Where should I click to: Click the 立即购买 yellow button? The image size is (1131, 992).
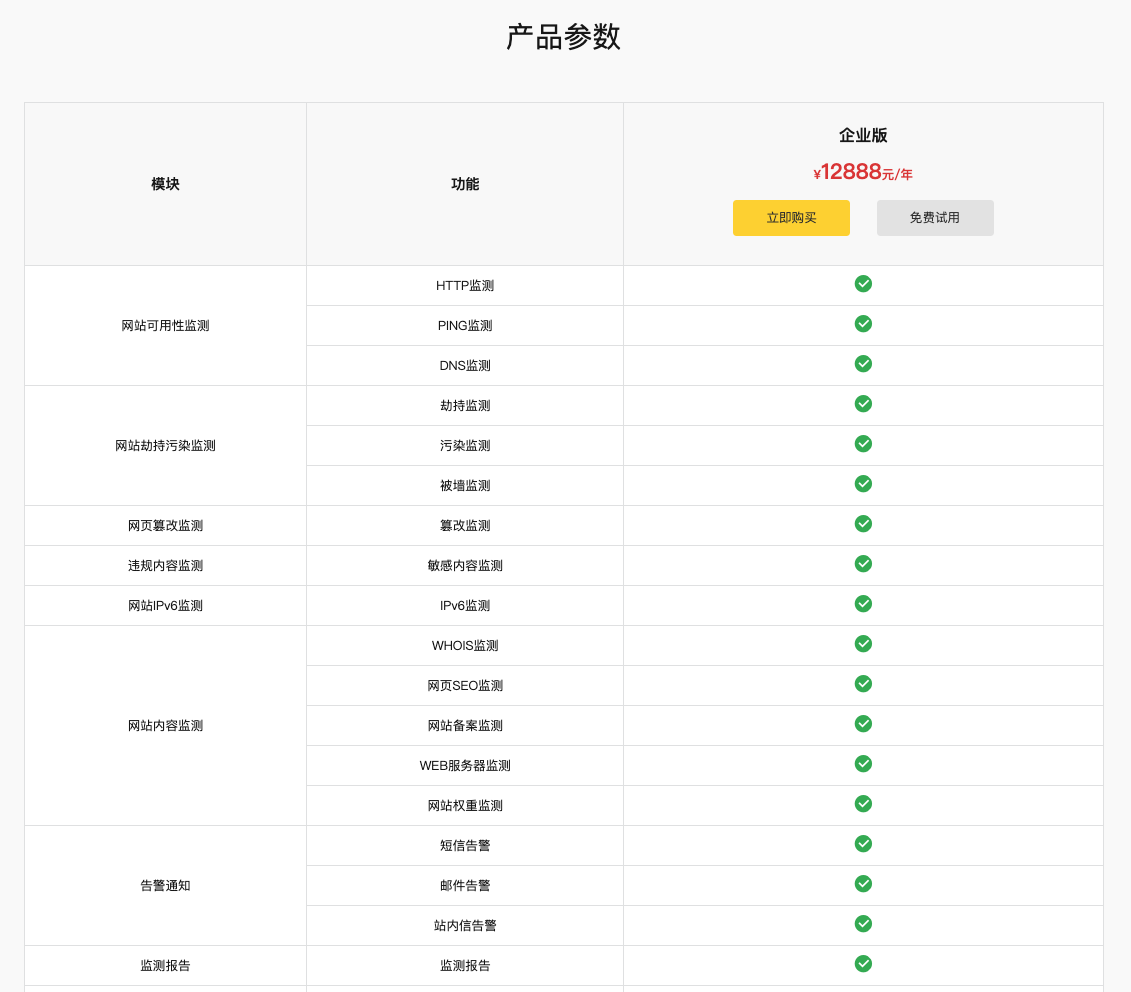coord(791,218)
